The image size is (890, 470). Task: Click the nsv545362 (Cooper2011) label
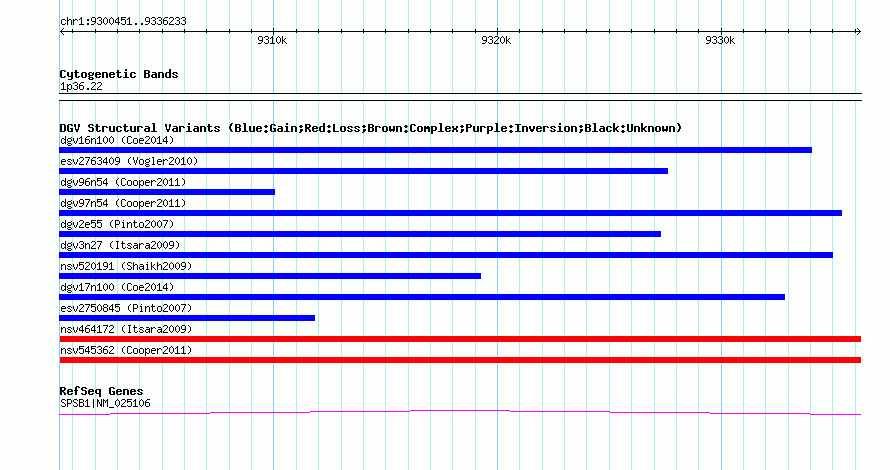coord(126,350)
